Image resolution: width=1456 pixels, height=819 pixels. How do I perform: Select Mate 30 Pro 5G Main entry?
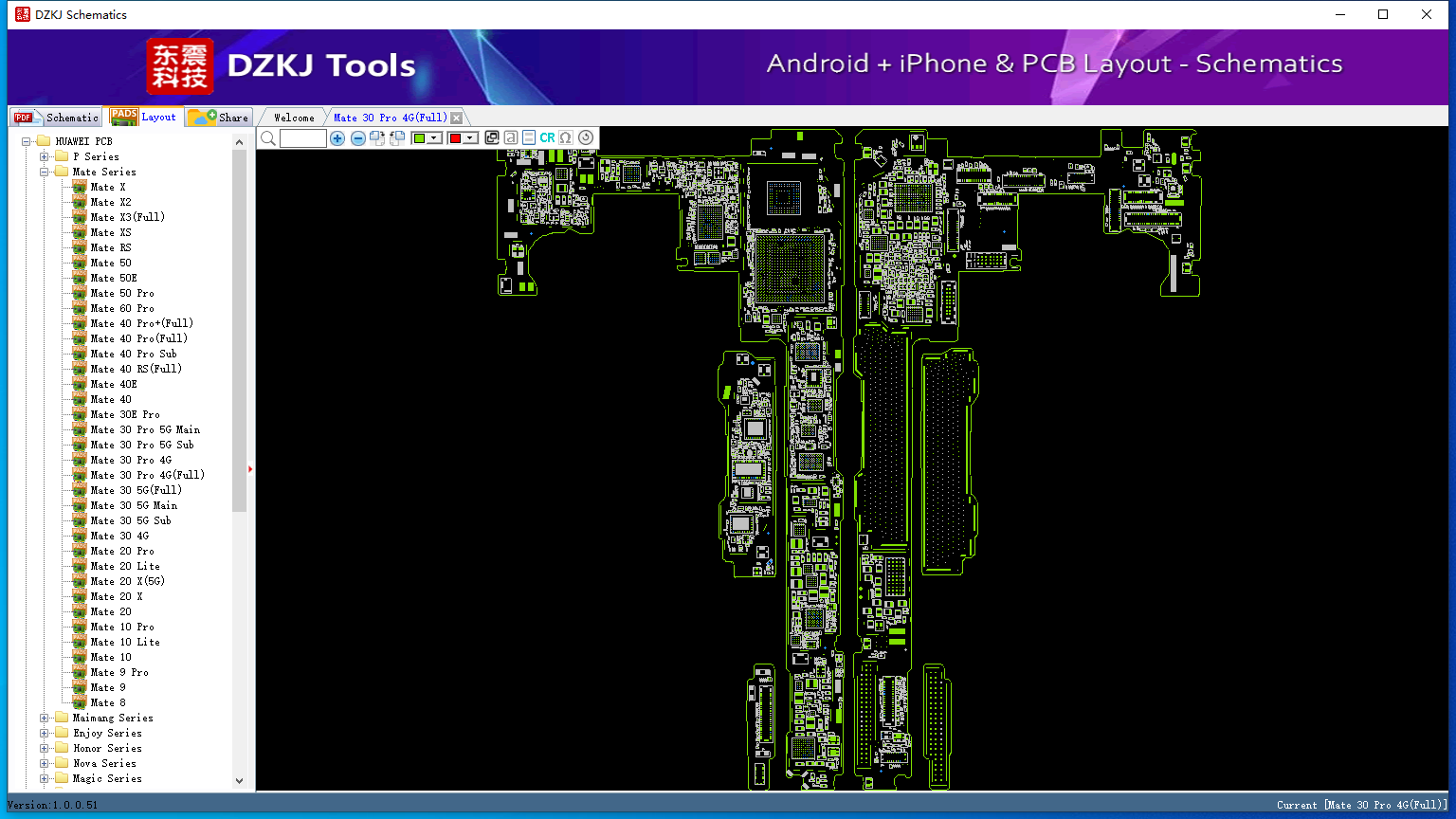point(145,429)
